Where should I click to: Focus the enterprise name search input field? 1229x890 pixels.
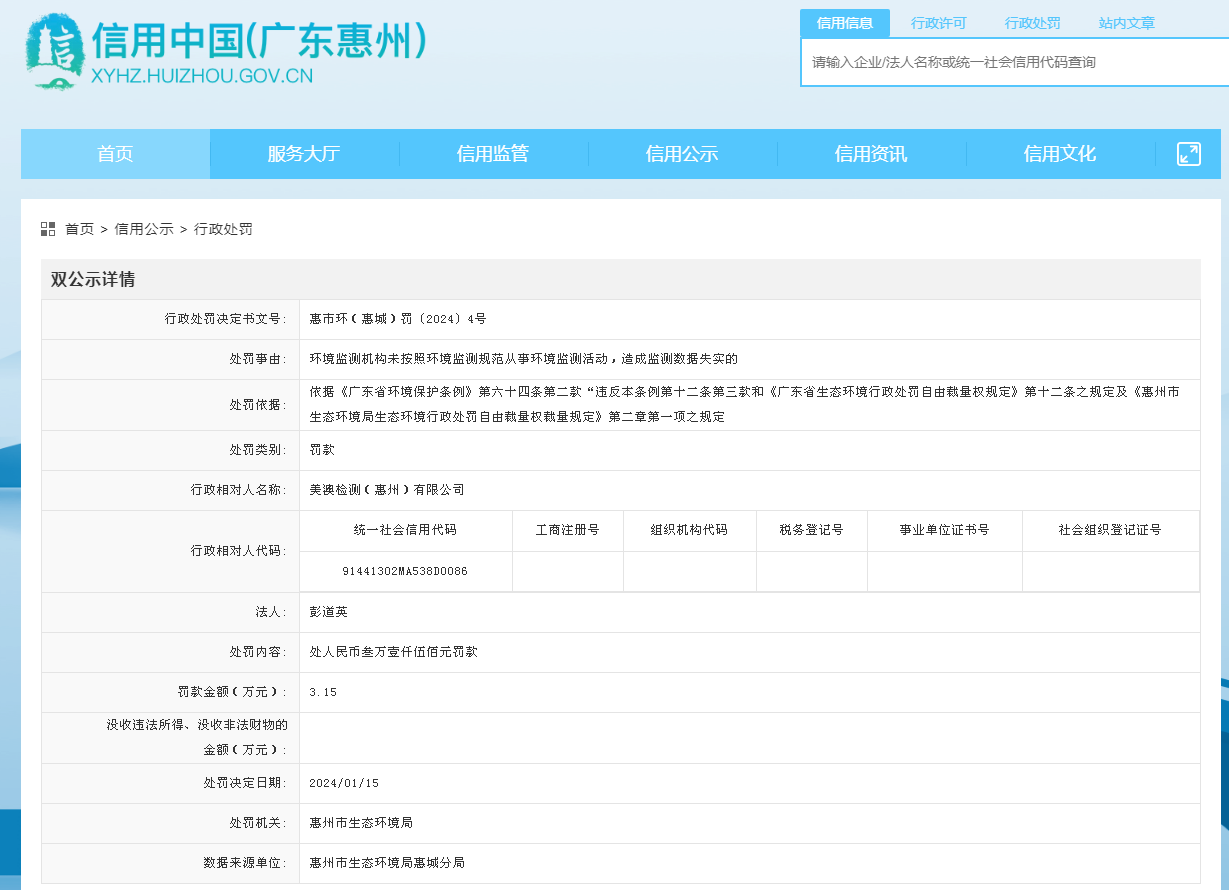coord(1015,62)
